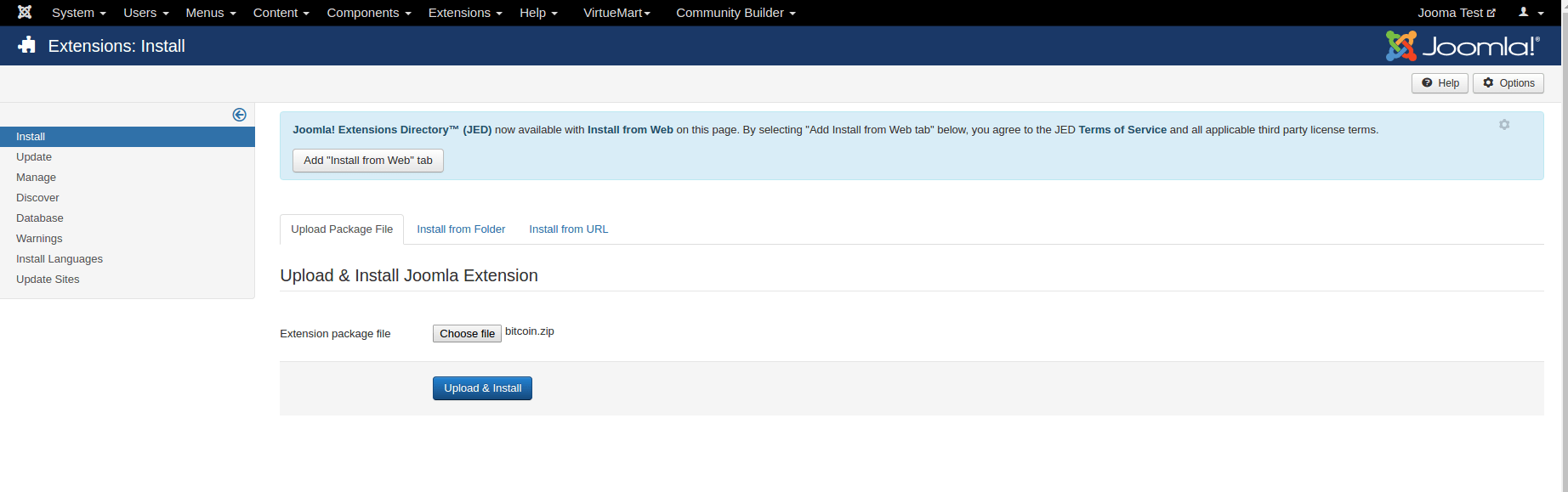Open the Community Builder menu

pos(736,13)
